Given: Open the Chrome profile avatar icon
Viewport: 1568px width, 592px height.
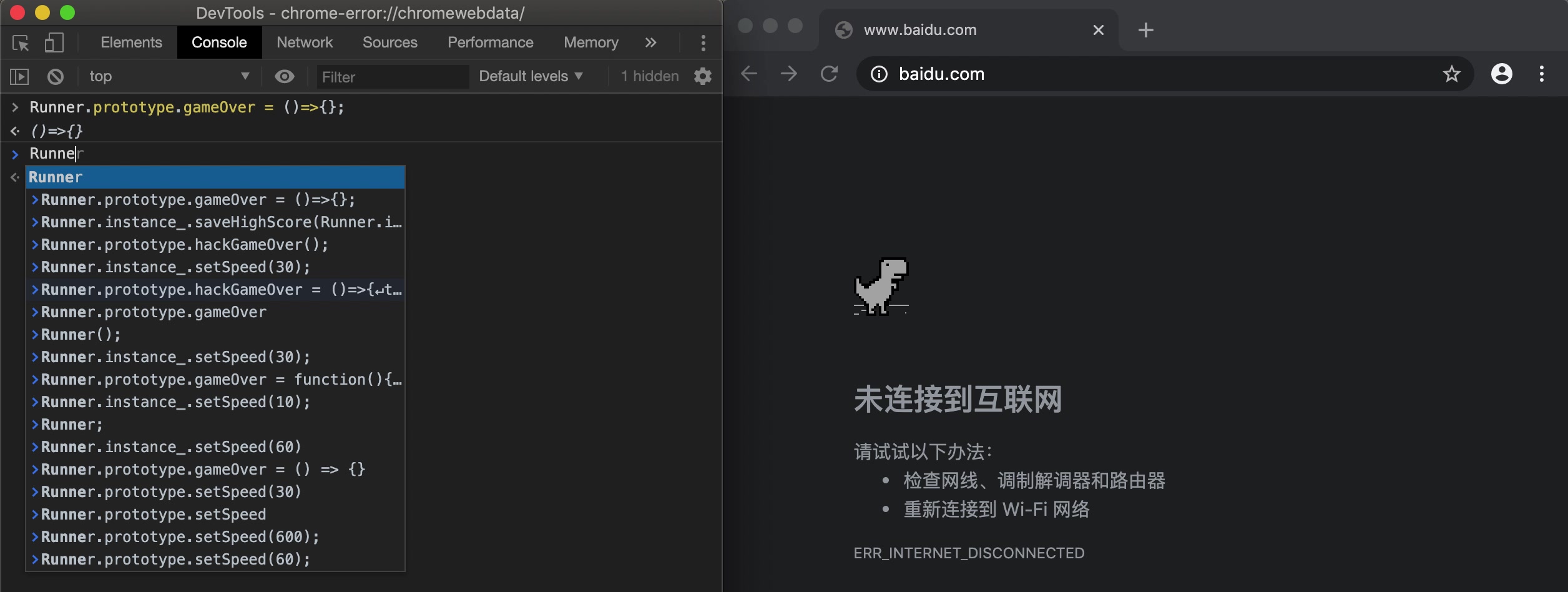Looking at the screenshot, I should point(1502,74).
